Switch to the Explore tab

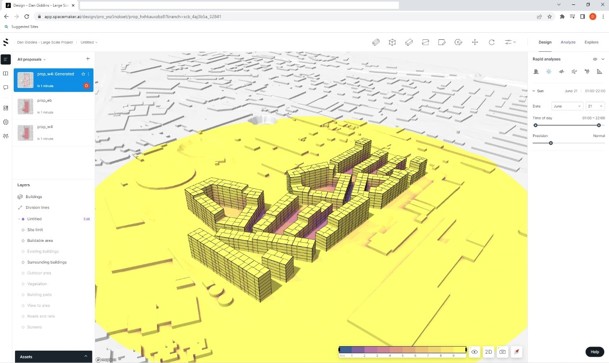[x=591, y=42]
